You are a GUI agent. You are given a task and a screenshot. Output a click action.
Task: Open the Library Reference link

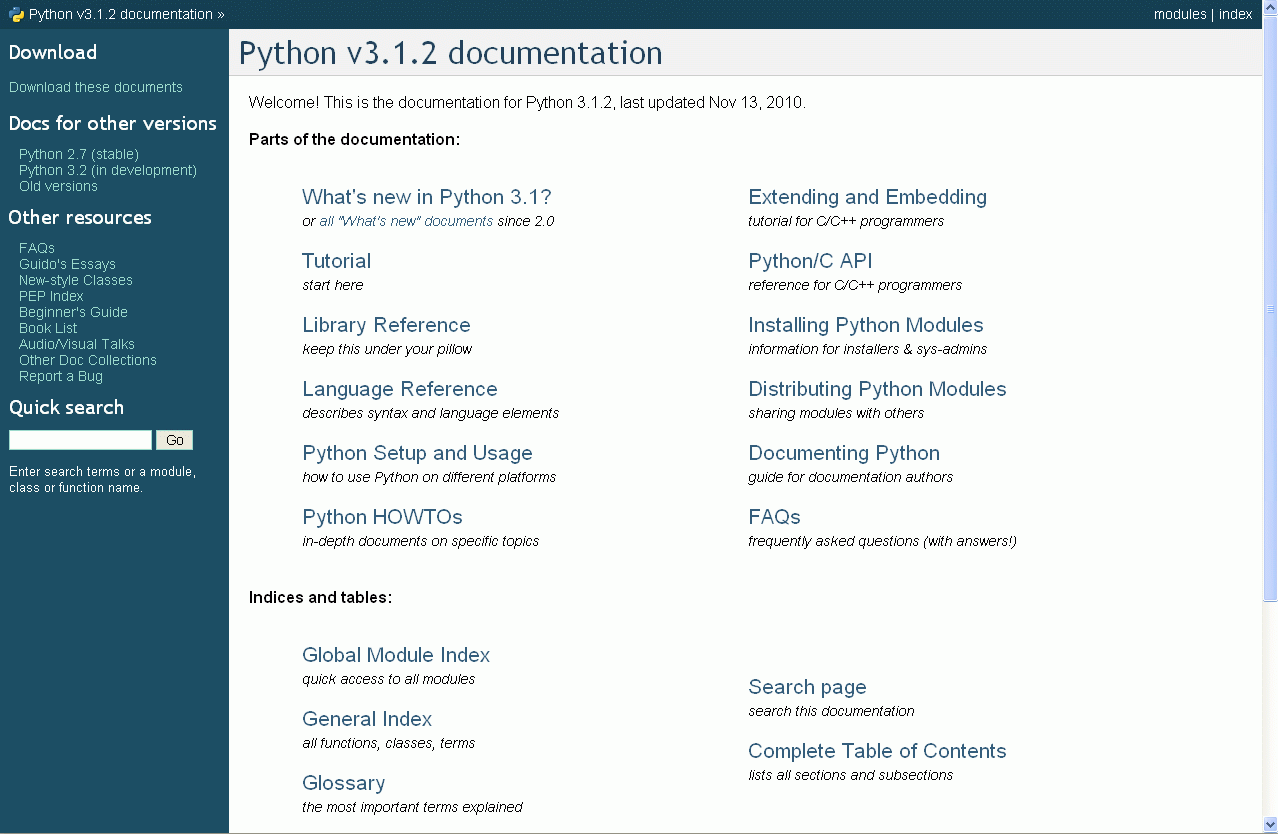point(386,325)
